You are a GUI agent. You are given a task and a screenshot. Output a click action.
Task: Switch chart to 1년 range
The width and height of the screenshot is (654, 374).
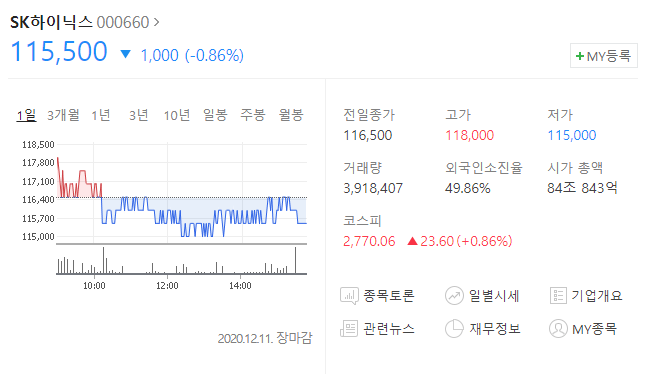(101, 115)
